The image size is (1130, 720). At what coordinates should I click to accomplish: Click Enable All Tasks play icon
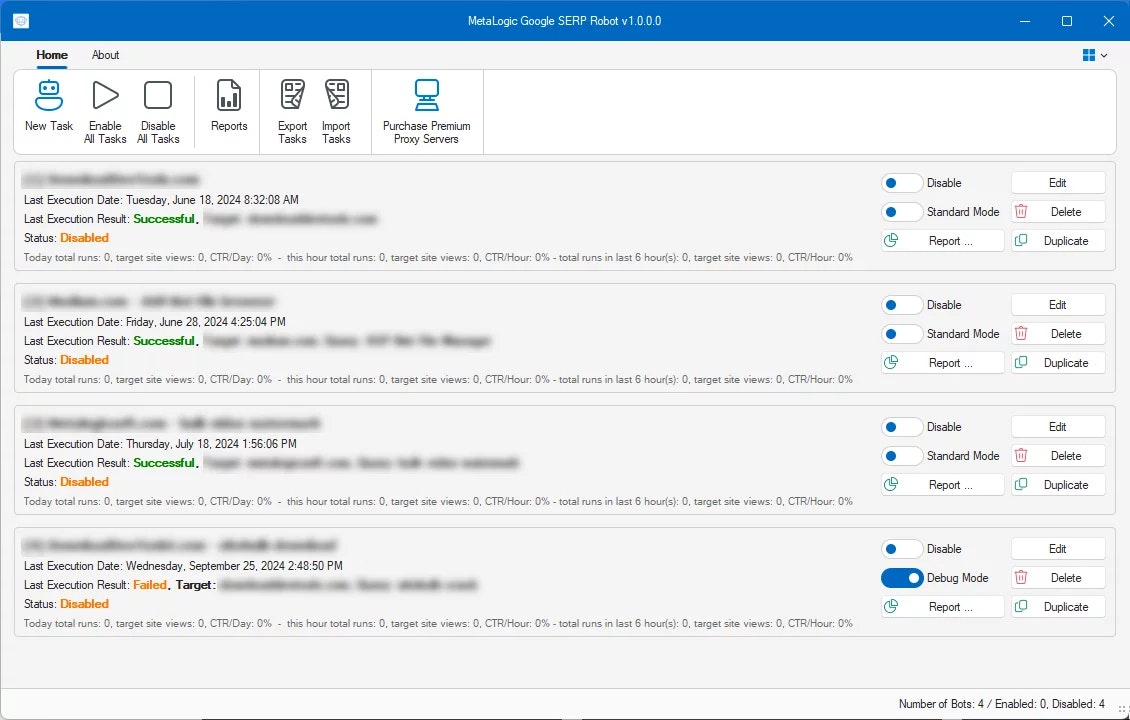105,95
